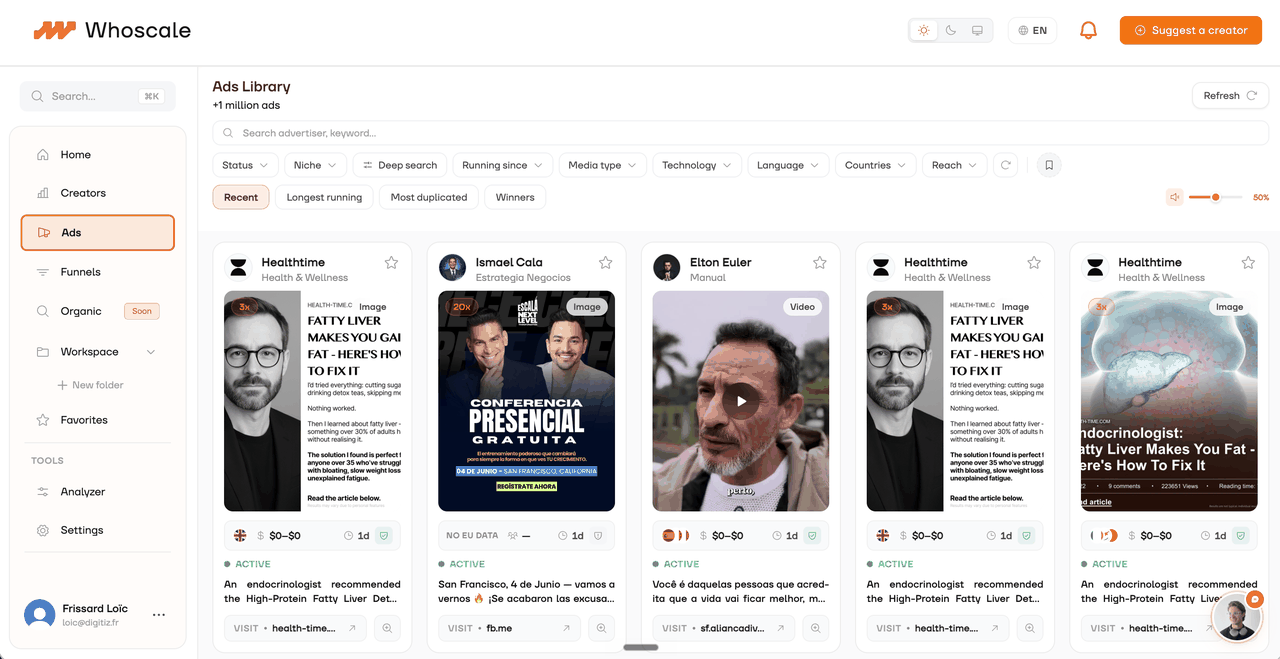The width and height of the screenshot is (1280, 659).
Task: Click the bookmark saved filters icon
Action: point(1049,165)
